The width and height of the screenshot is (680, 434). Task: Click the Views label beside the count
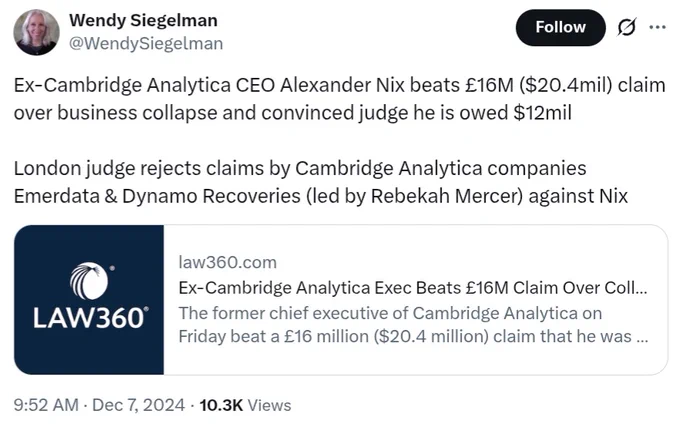coord(269,405)
